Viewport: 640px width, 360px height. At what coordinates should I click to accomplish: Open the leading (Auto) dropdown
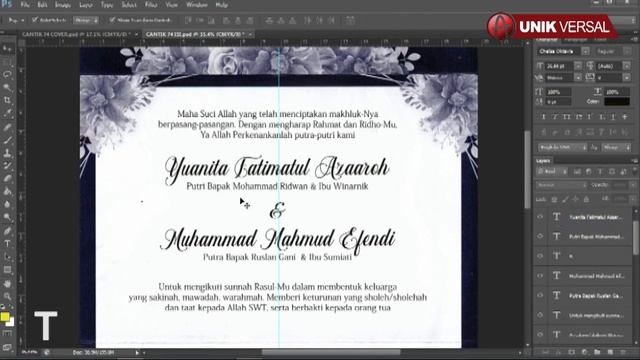[x=627, y=66]
